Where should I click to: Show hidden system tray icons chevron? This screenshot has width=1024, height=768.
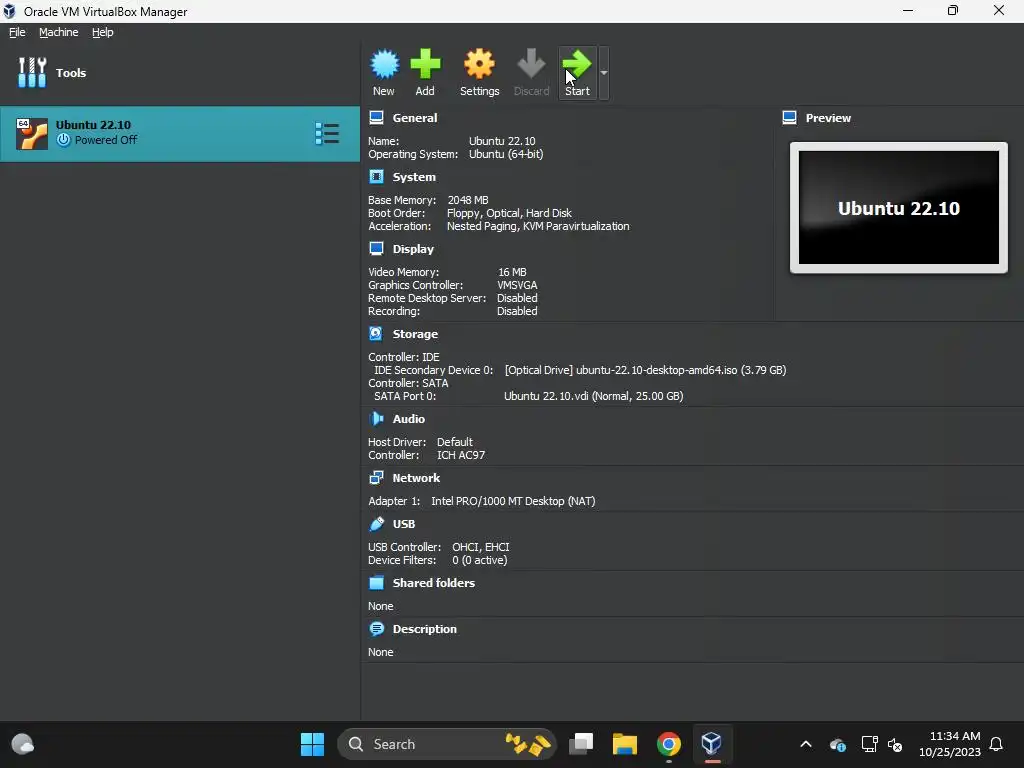[806, 744]
